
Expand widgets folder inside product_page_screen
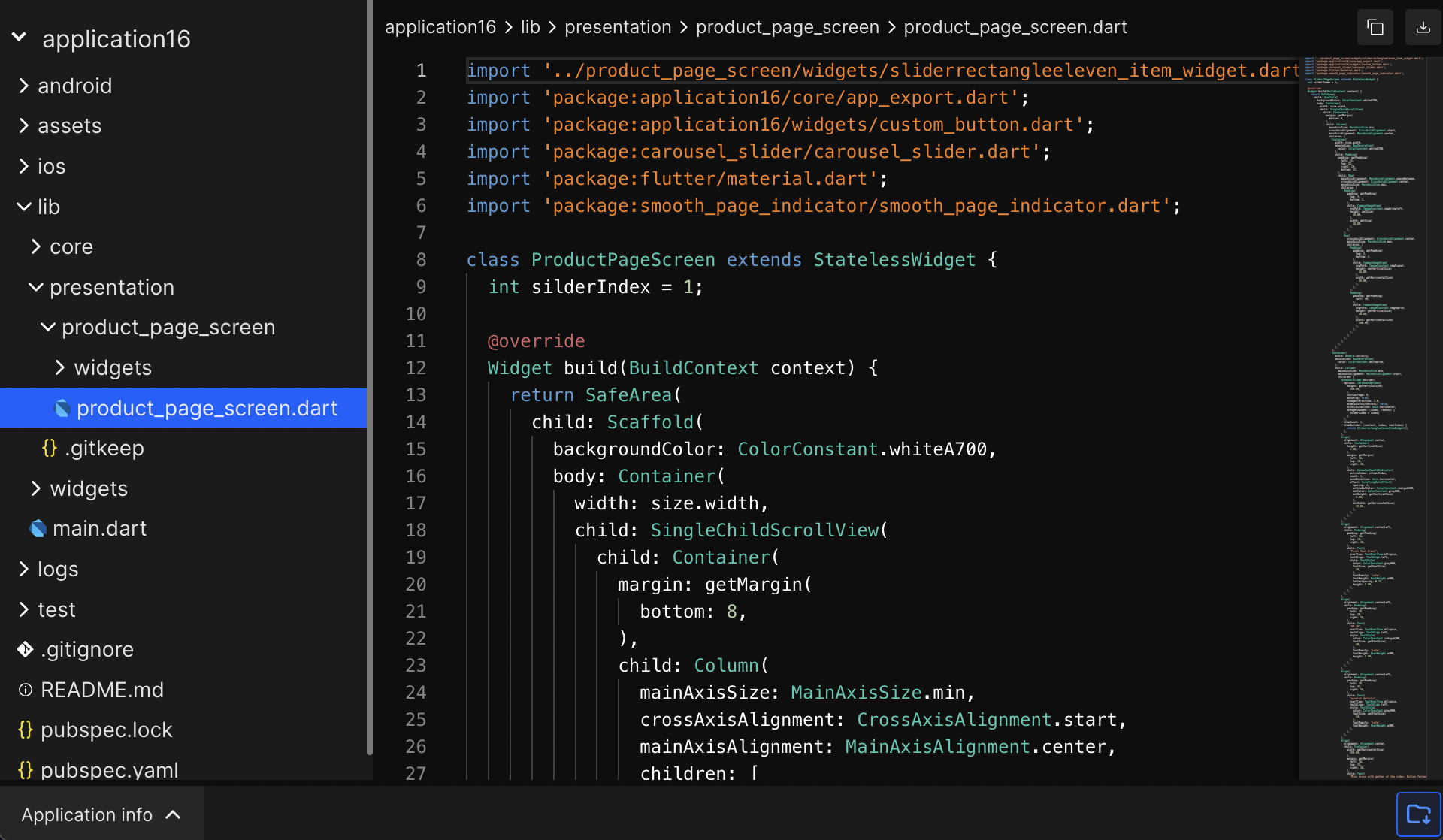coord(60,367)
